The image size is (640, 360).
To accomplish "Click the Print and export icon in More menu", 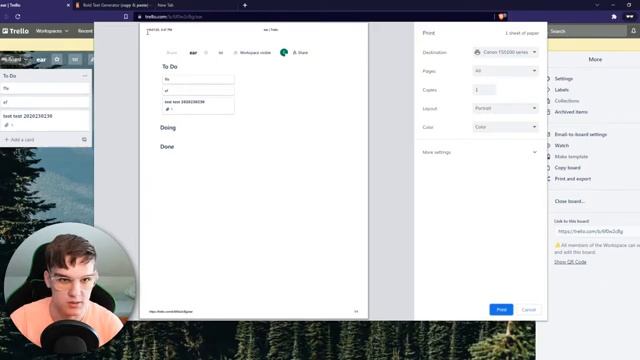I will [548, 179].
